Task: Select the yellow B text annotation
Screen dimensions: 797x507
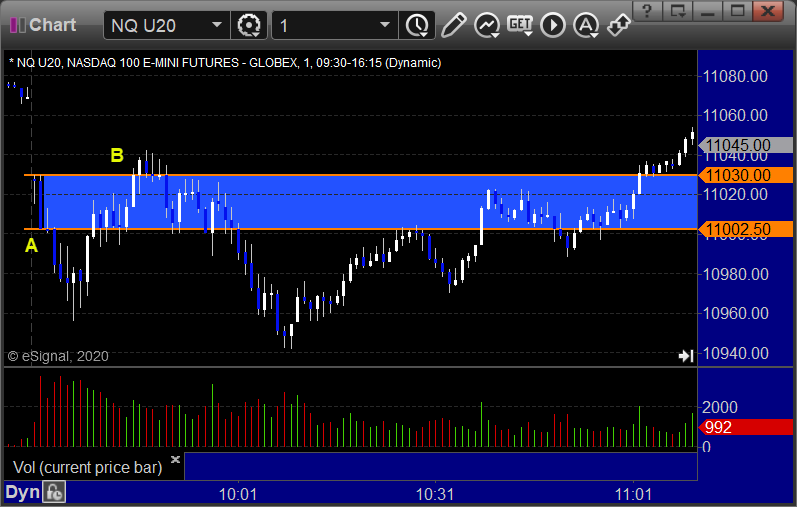Action: click(x=117, y=155)
